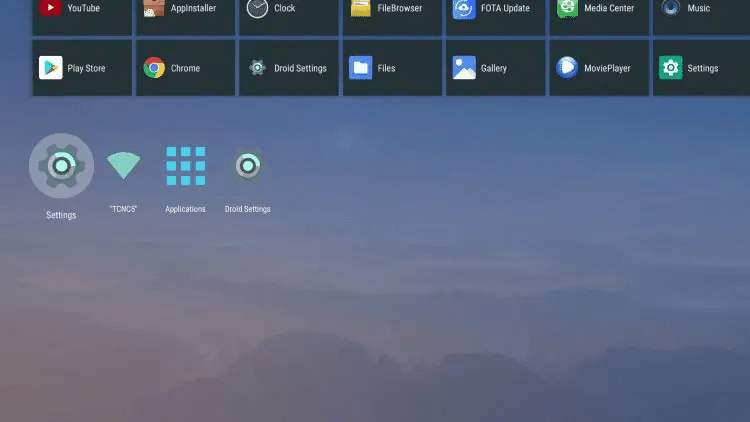The height and width of the screenshot is (422, 750).
Task: Open the green Settings app tile
Action: coord(701,68)
